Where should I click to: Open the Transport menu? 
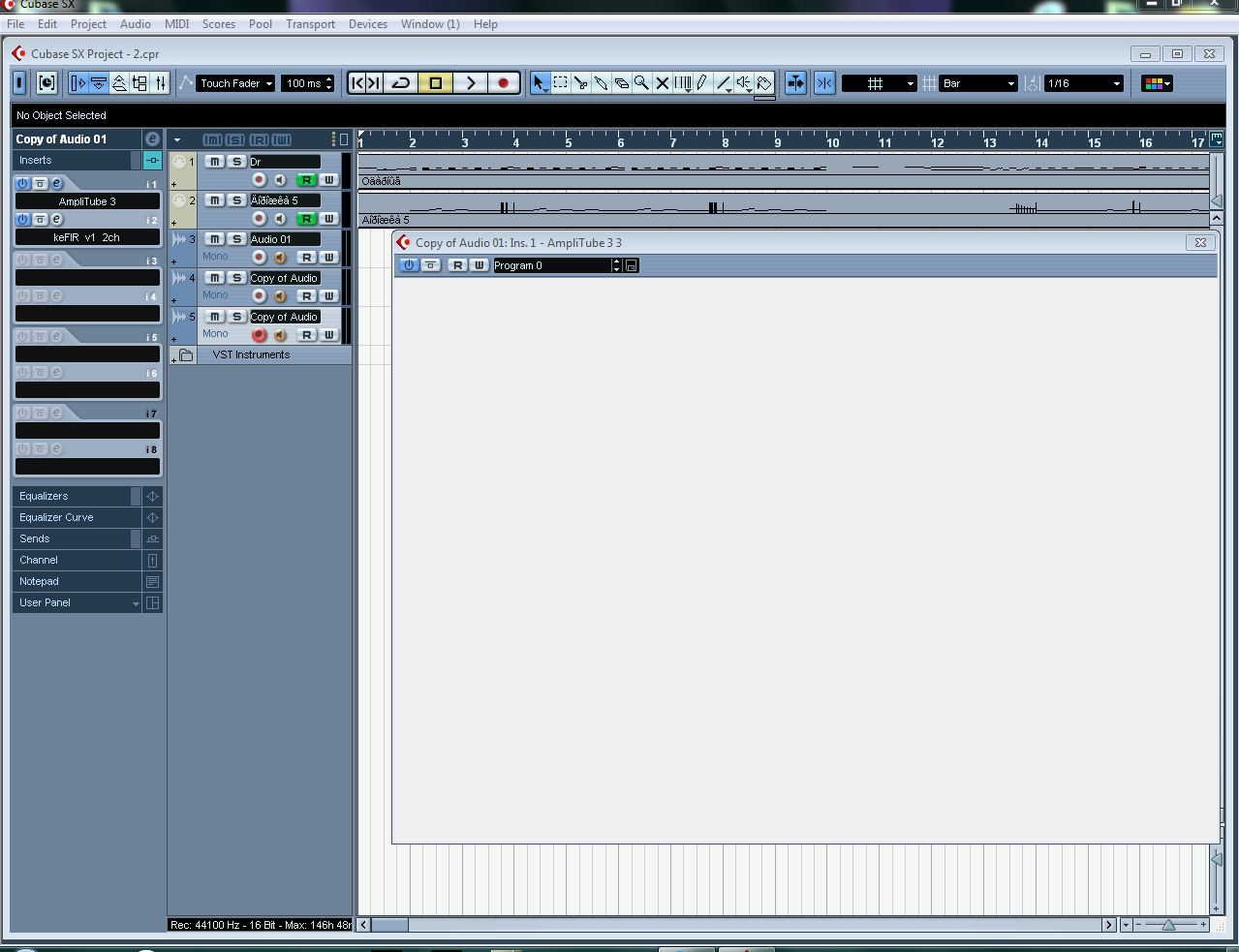click(310, 24)
